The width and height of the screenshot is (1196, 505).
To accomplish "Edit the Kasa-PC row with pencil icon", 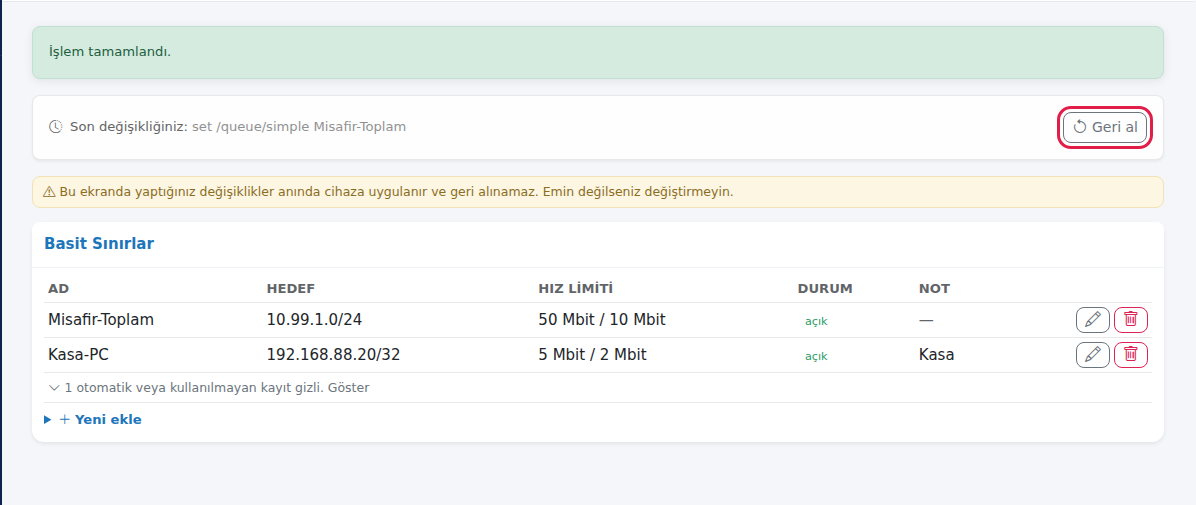I will pos(1092,355).
